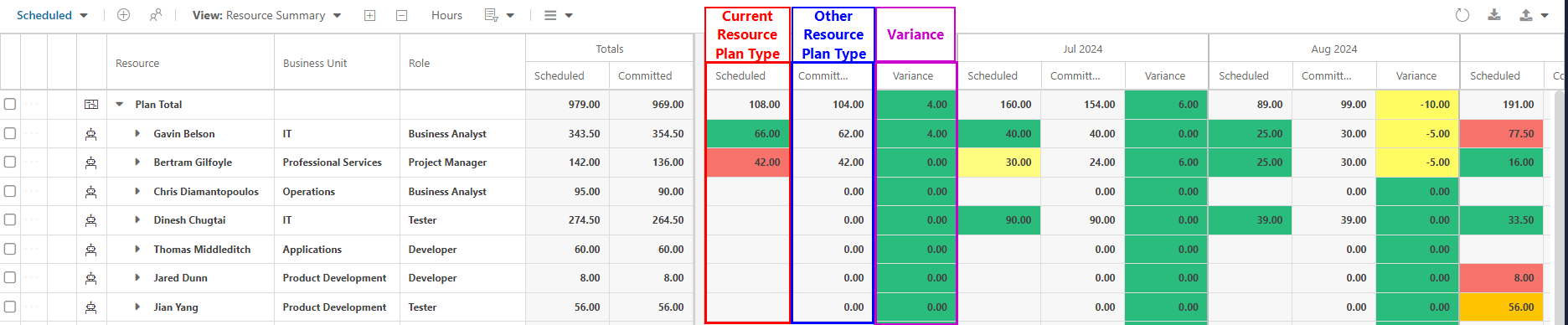Click Jared Dunn's resource person icon
The width and height of the screenshot is (1568, 325).
click(91, 278)
